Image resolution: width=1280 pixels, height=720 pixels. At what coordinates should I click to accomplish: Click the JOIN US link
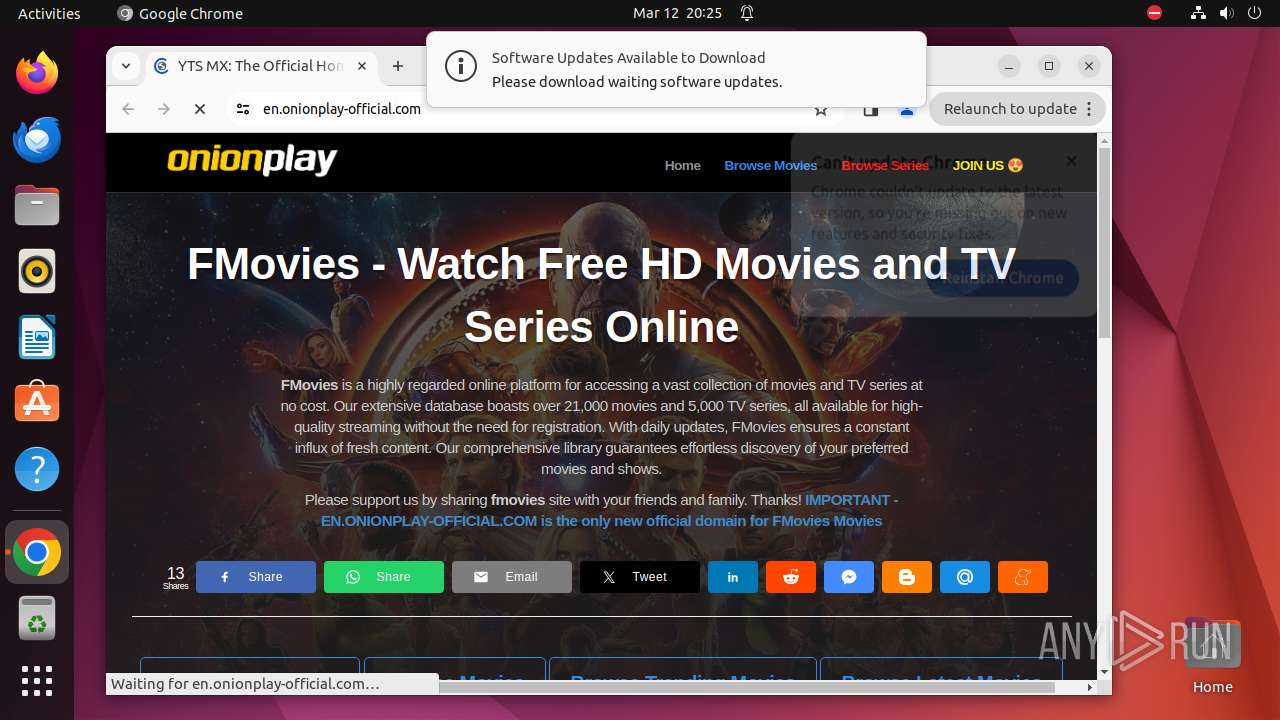tap(988, 165)
